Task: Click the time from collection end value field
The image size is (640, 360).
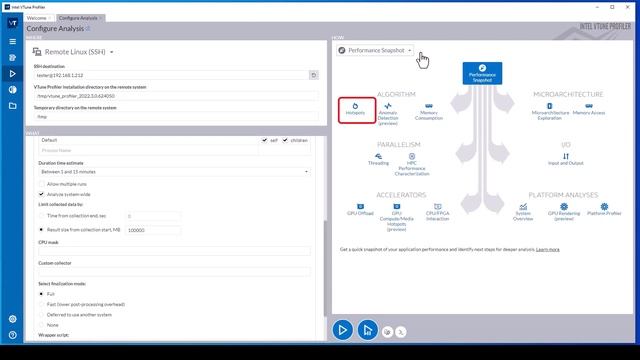Action: [x=153, y=216]
